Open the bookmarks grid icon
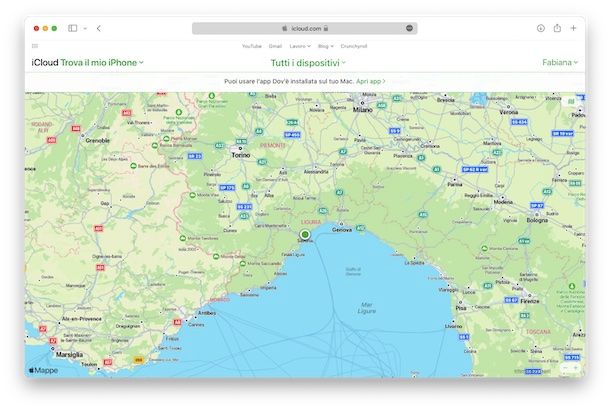Image resolution: width=610 pixels, height=410 pixels. click(x=35, y=46)
